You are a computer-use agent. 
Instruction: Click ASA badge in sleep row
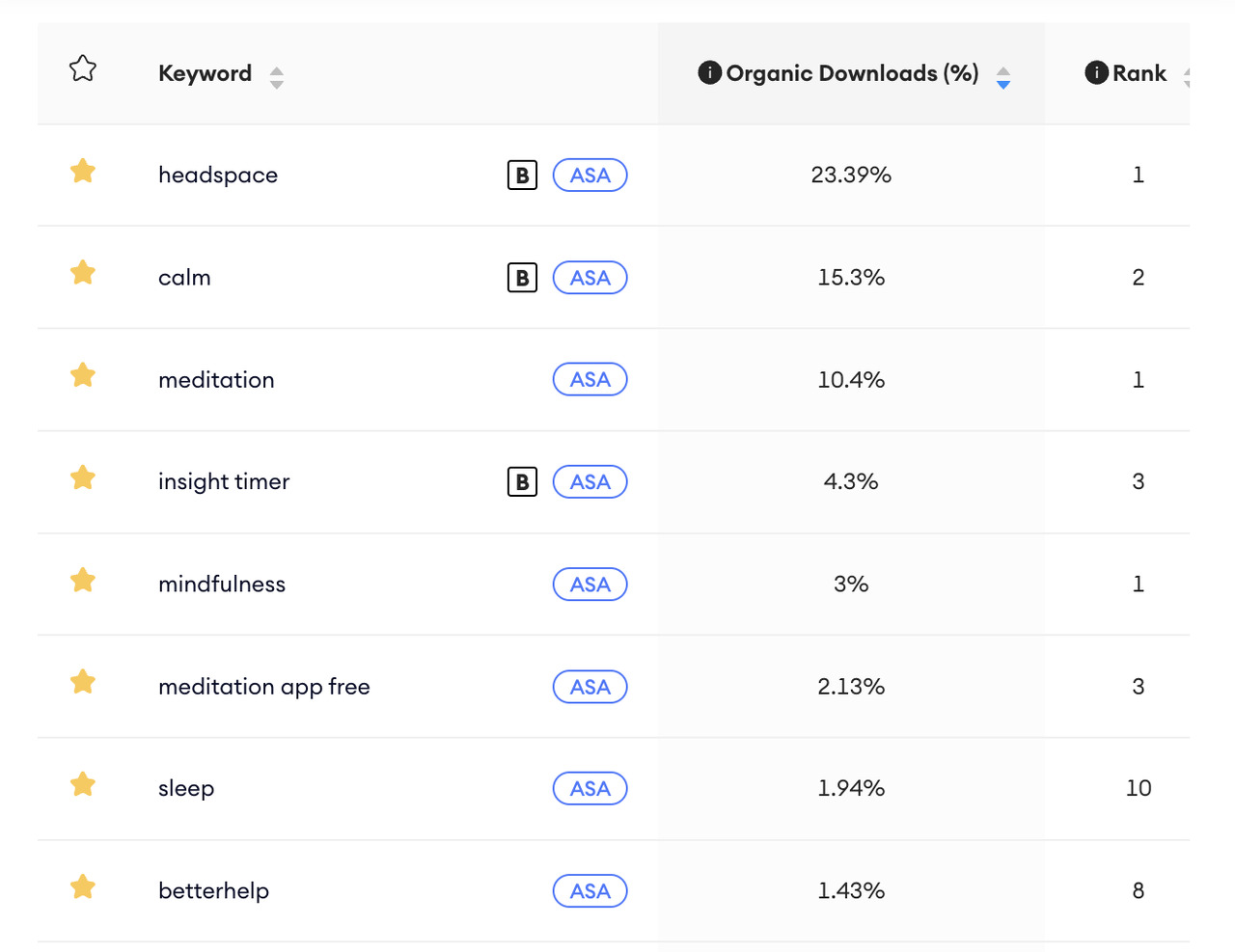pos(590,788)
